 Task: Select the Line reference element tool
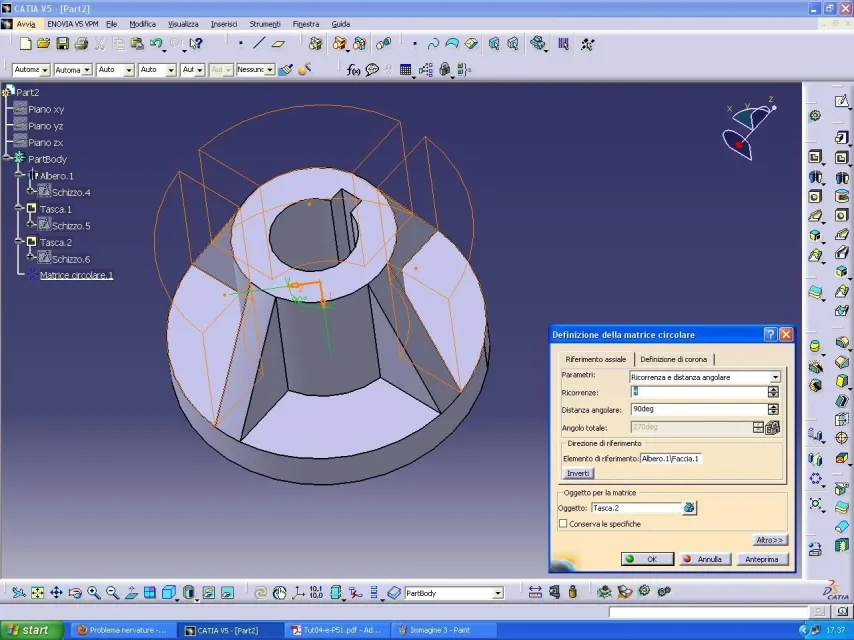click(x=259, y=44)
